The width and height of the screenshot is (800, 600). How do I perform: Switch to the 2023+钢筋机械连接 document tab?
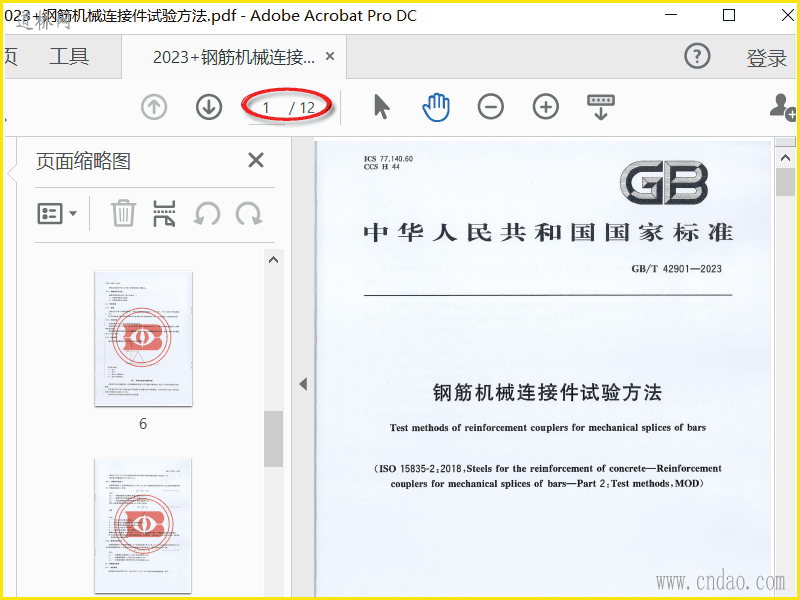[234, 57]
